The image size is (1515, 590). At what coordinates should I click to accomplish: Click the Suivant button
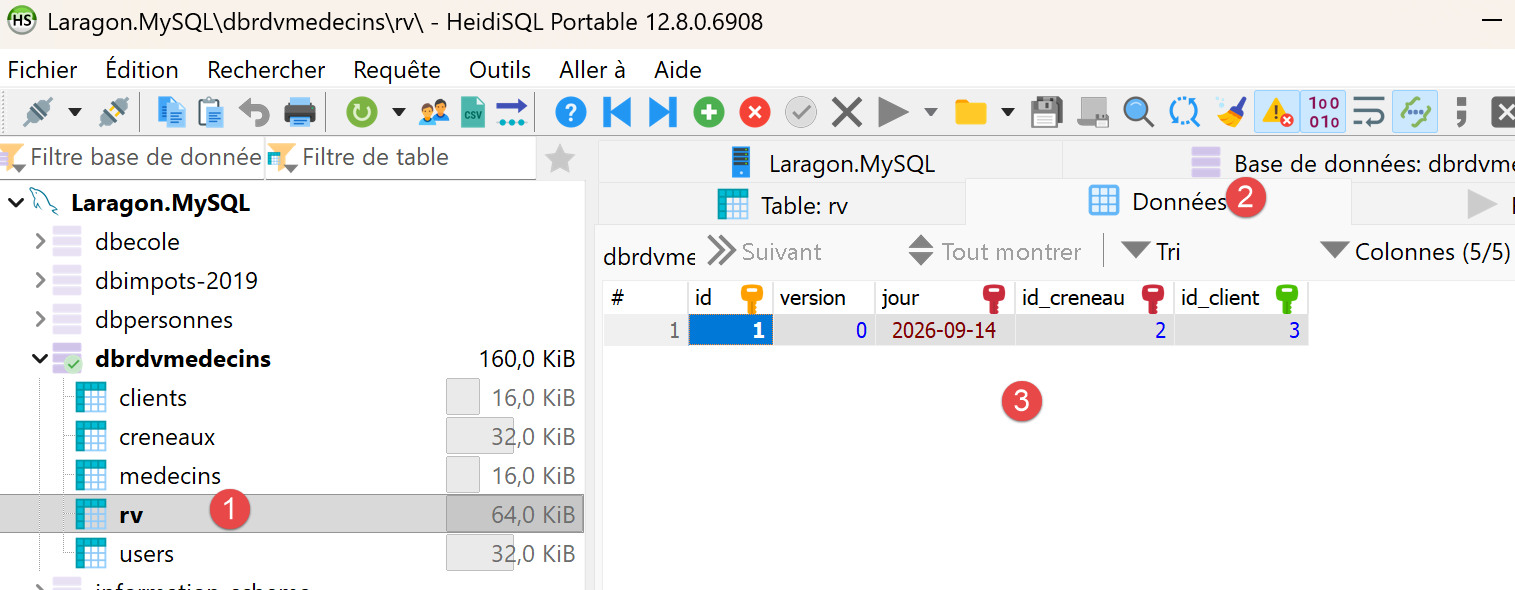765,251
